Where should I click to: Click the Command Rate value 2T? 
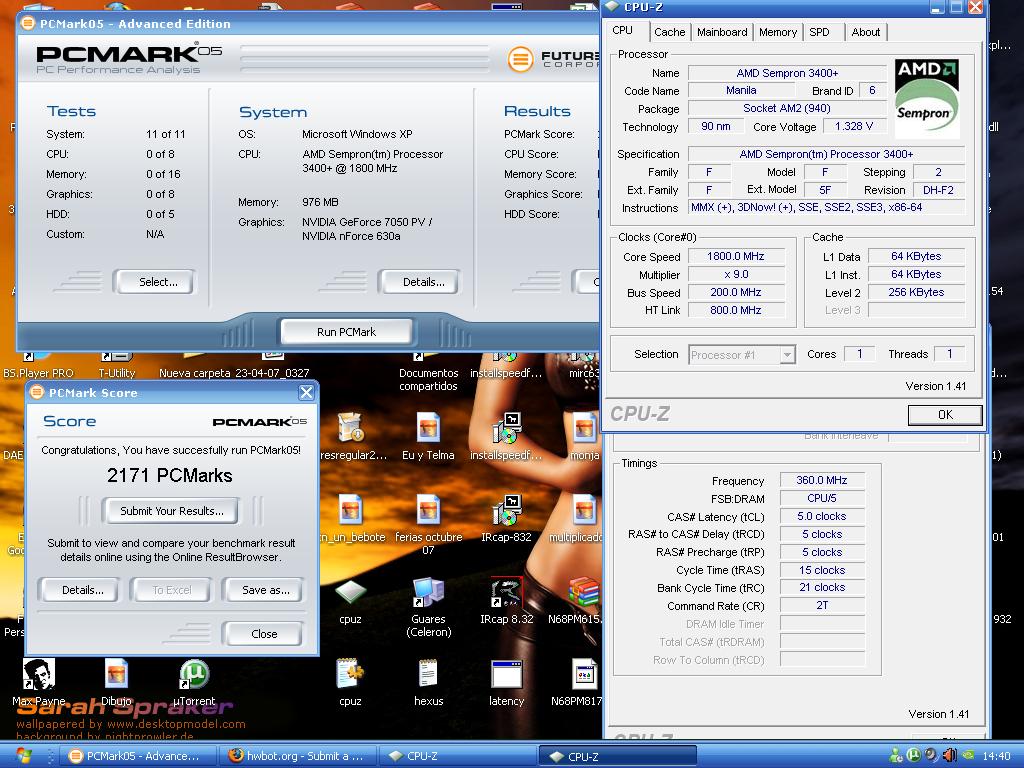pyautogui.click(x=822, y=605)
